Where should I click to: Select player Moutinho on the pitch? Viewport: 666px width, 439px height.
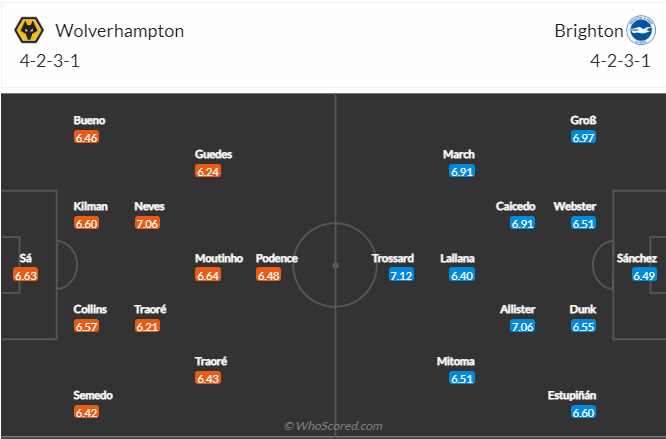point(219,259)
